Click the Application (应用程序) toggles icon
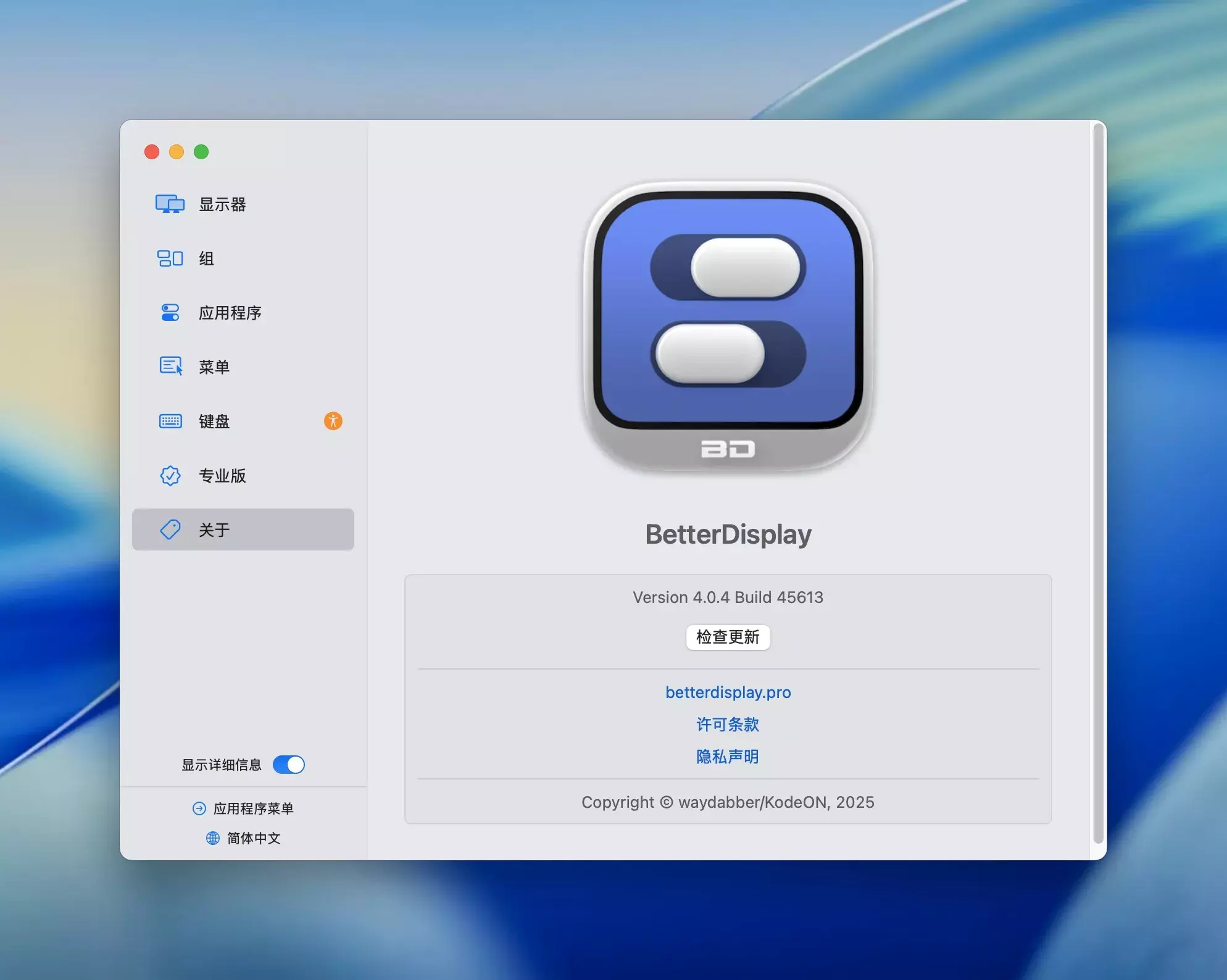The image size is (1227, 980). coord(170,312)
